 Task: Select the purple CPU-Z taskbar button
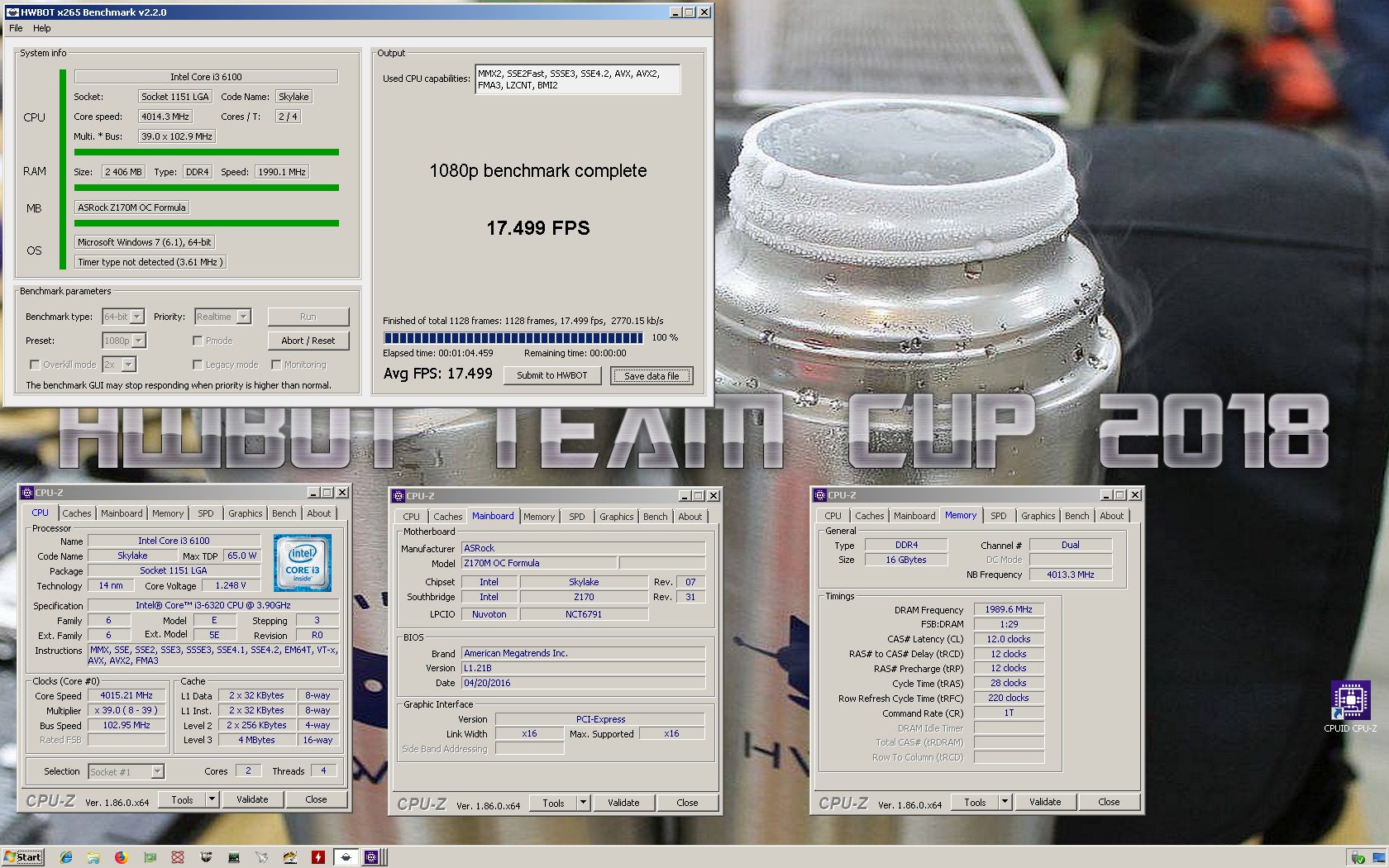372,857
